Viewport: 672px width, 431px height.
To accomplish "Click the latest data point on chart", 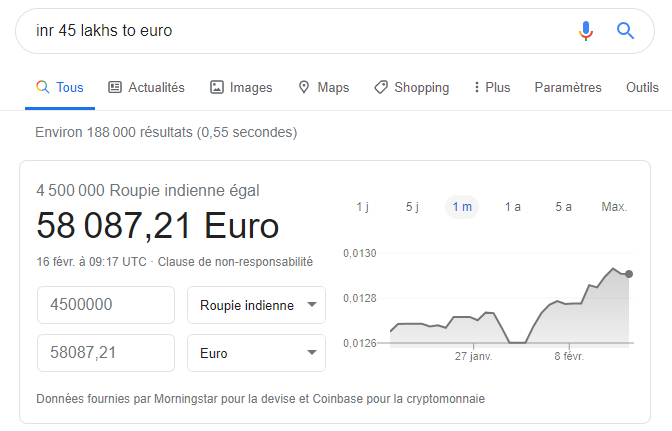I will pyautogui.click(x=629, y=274).
